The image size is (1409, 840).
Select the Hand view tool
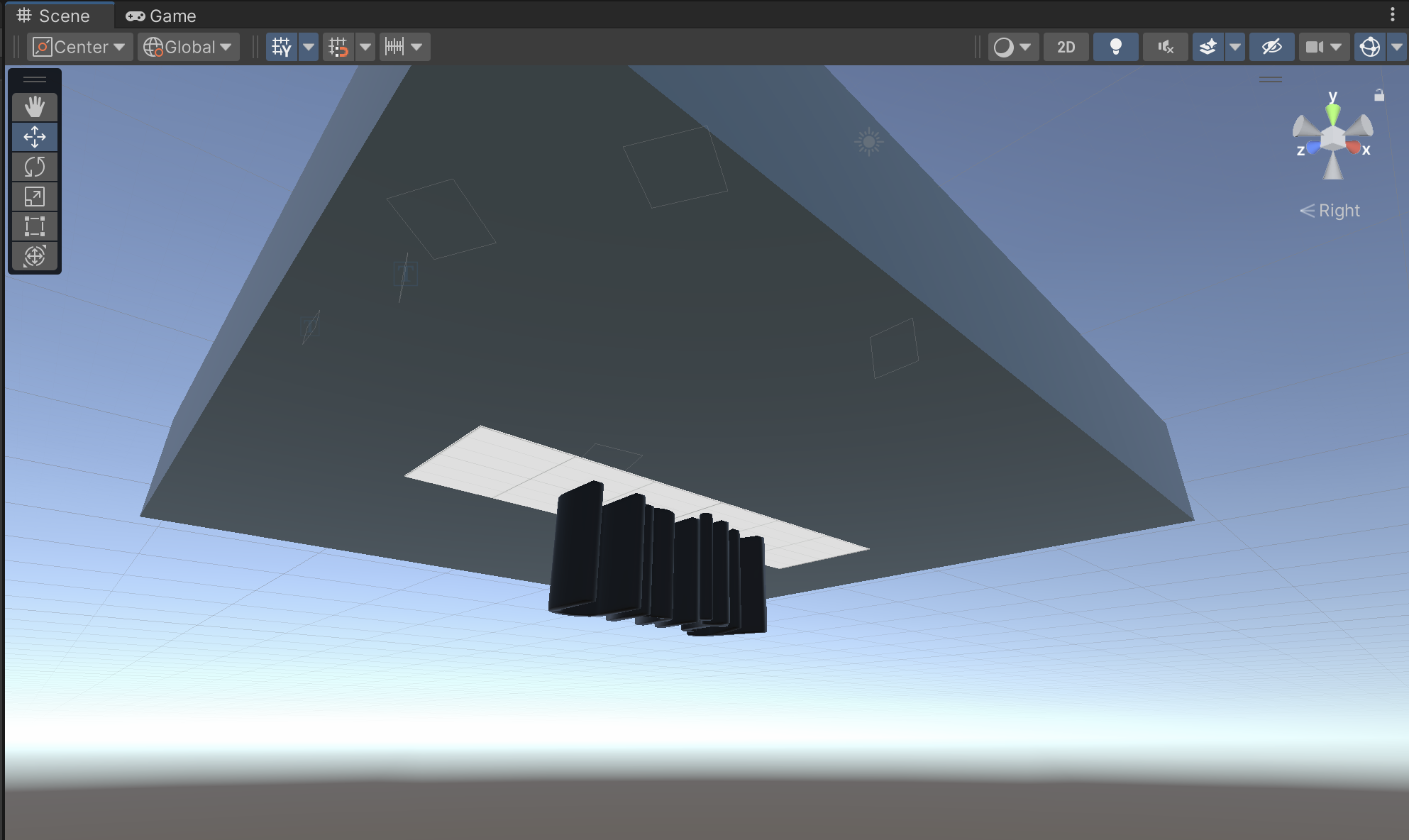point(34,107)
